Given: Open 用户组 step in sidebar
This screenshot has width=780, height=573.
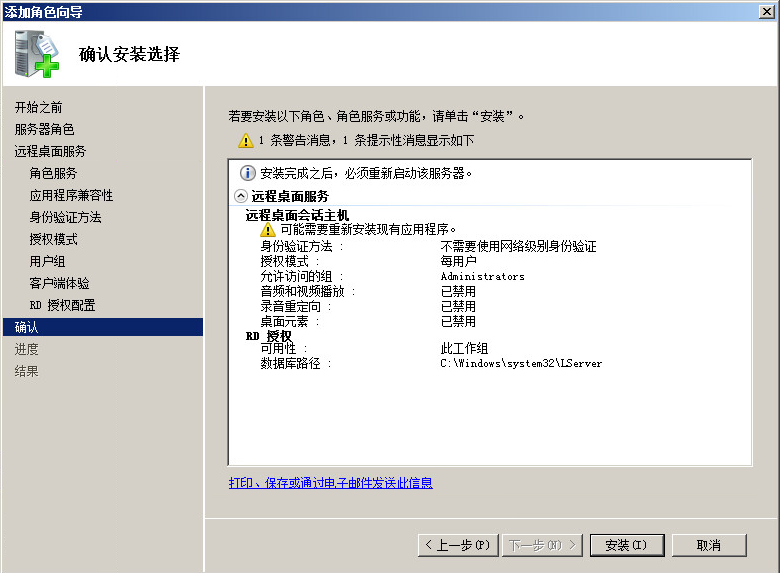Looking at the screenshot, I should pos(47,261).
